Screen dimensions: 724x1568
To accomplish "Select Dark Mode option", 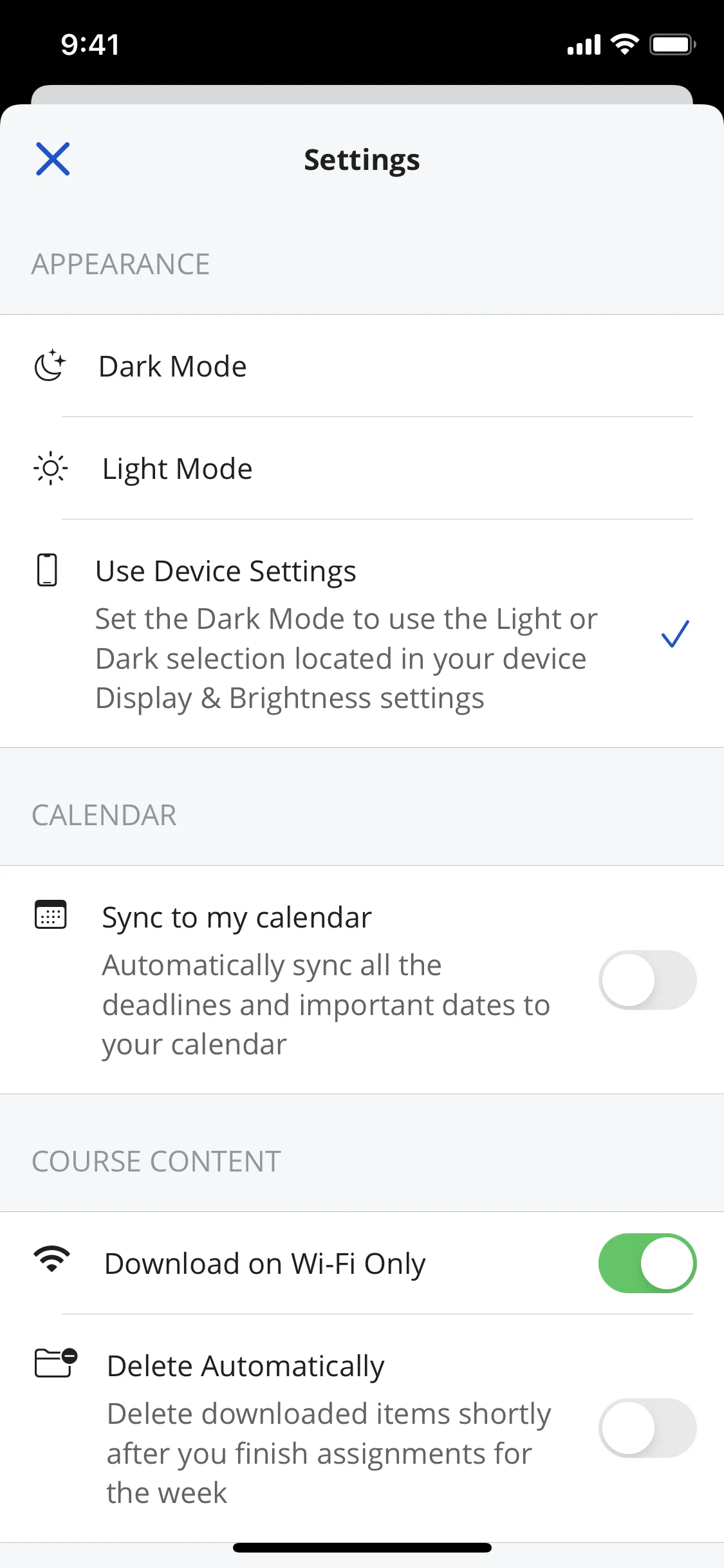I will 362,366.
